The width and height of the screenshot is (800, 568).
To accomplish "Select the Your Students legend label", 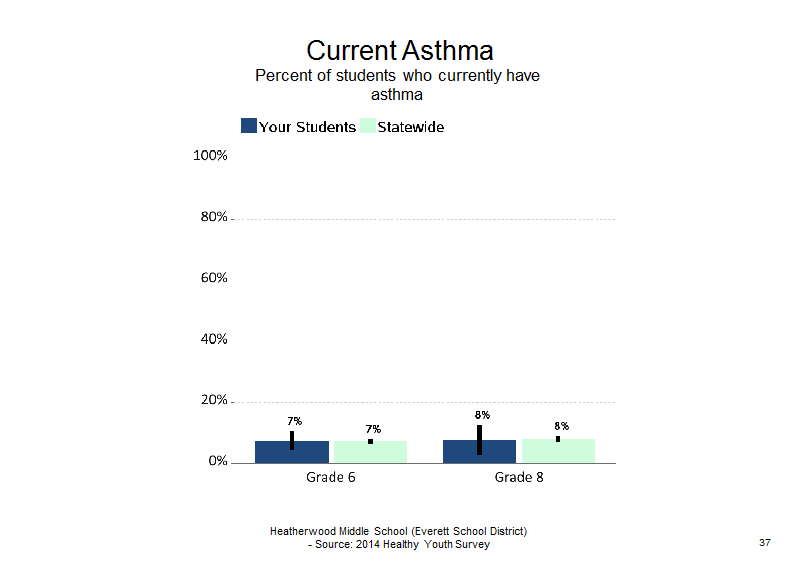I will 307,127.
